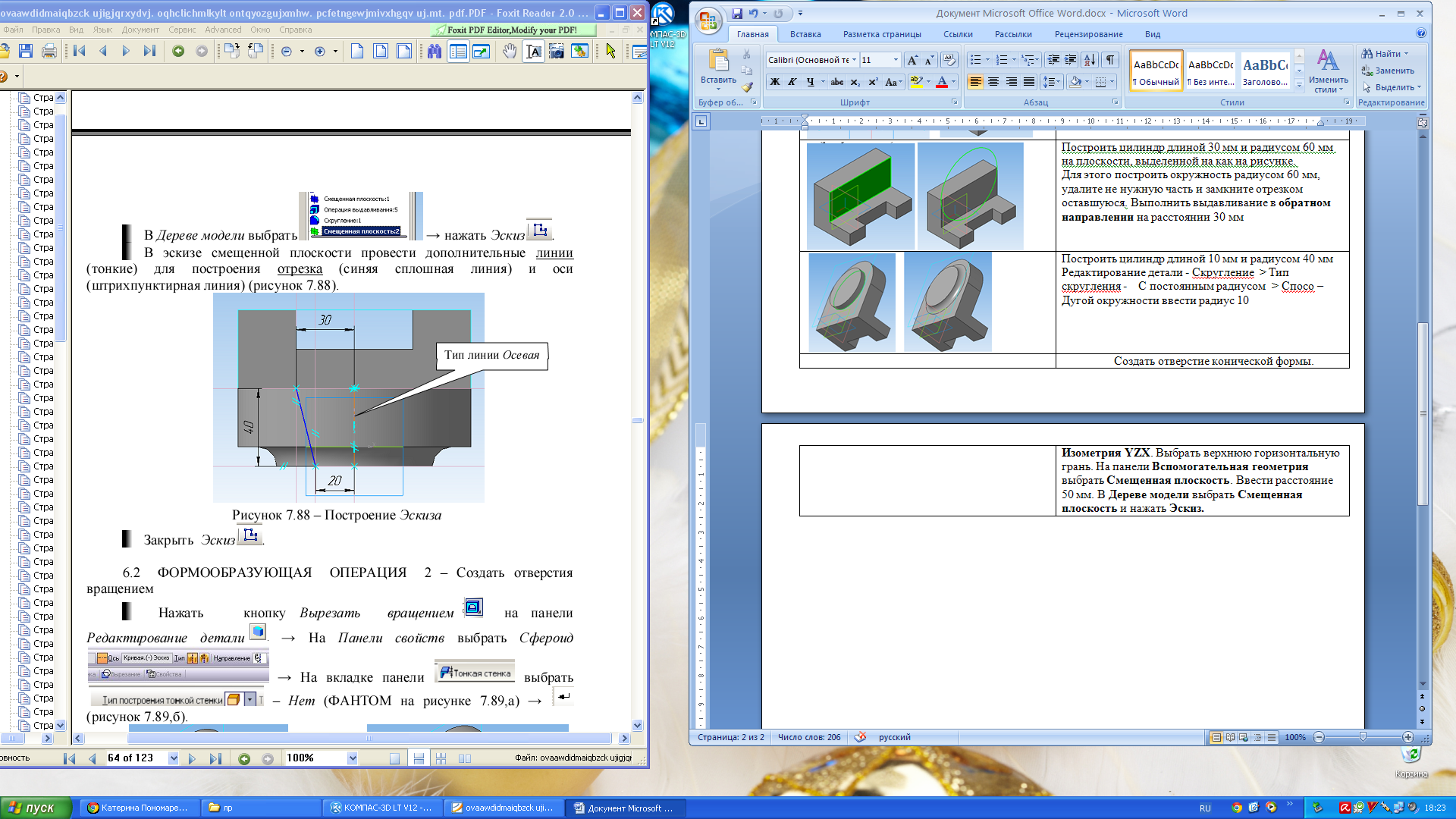Toggle italic in Word ribbon

pyautogui.click(x=792, y=82)
